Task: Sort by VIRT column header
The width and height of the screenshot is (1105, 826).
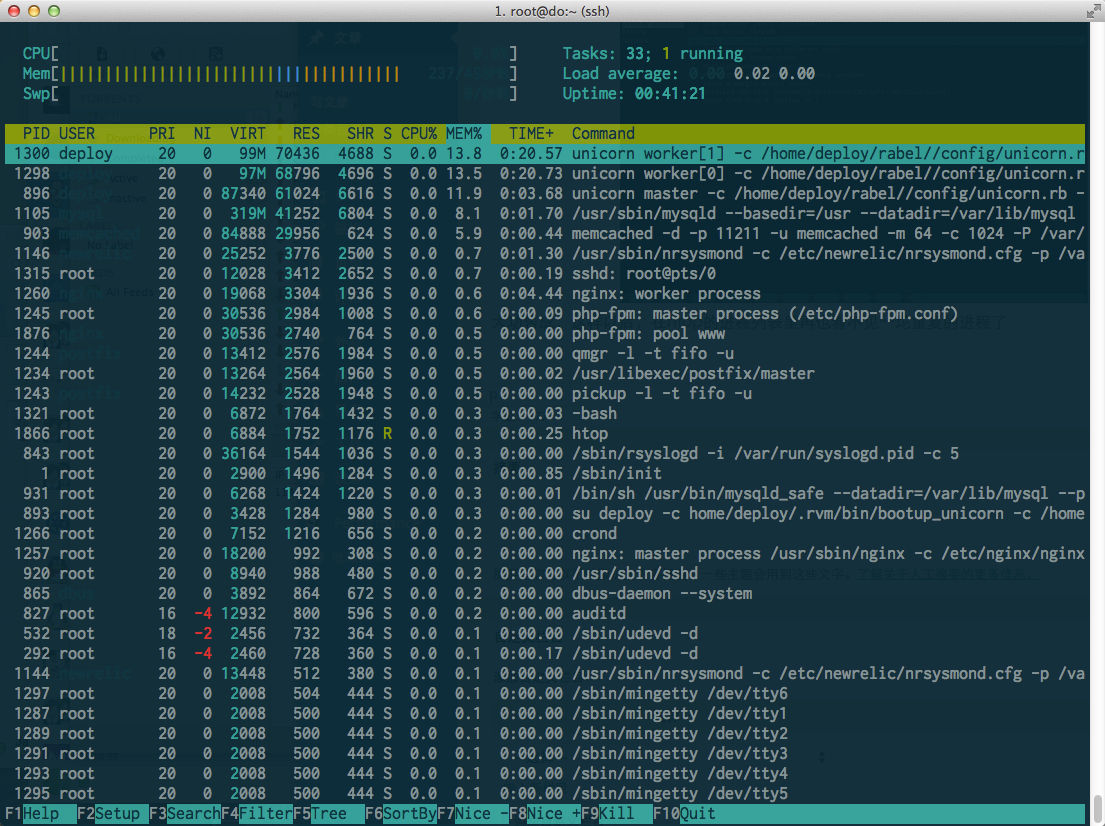Action: (247, 133)
